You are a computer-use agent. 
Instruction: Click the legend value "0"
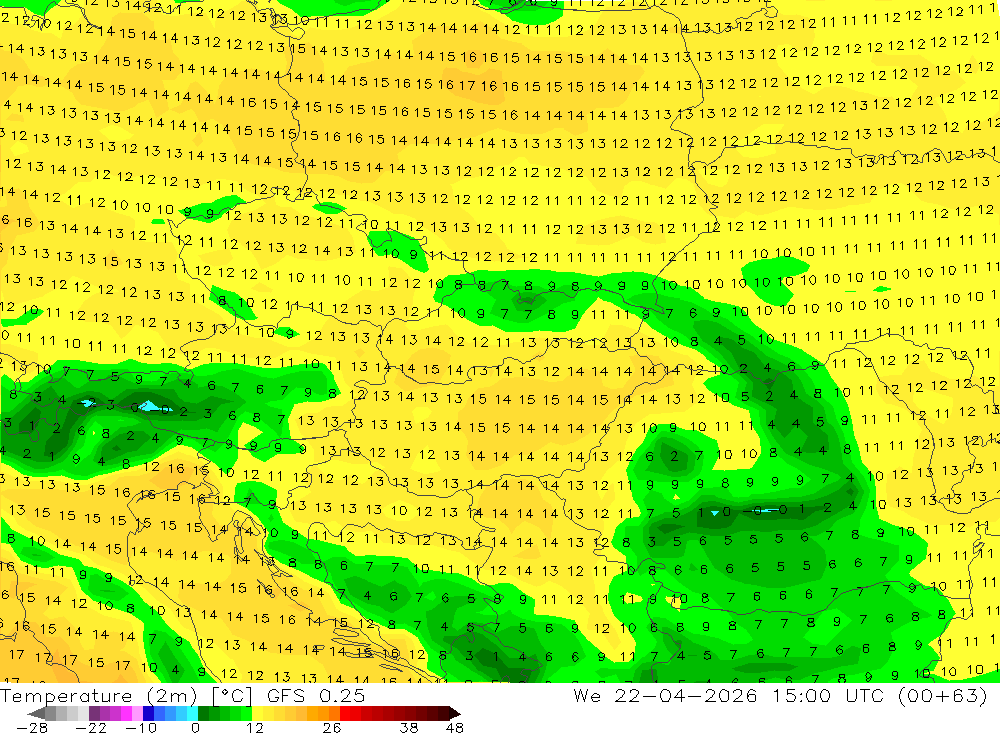[x=195, y=727]
